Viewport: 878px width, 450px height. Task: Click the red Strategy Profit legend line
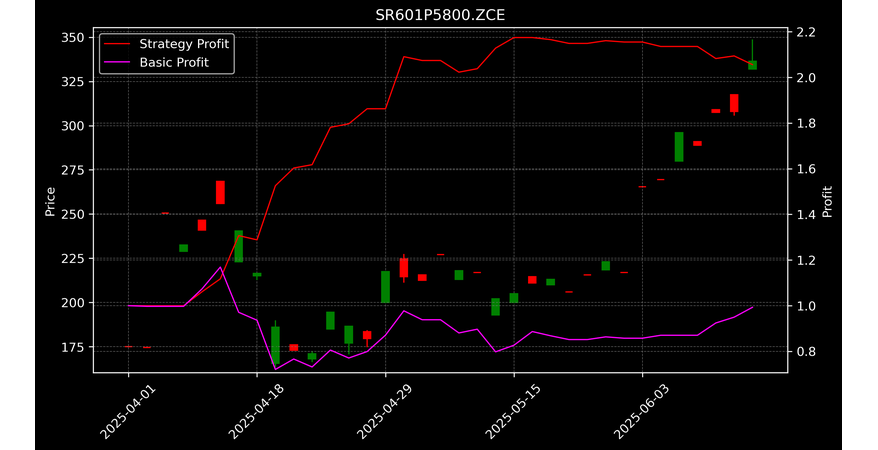(116, 44)
